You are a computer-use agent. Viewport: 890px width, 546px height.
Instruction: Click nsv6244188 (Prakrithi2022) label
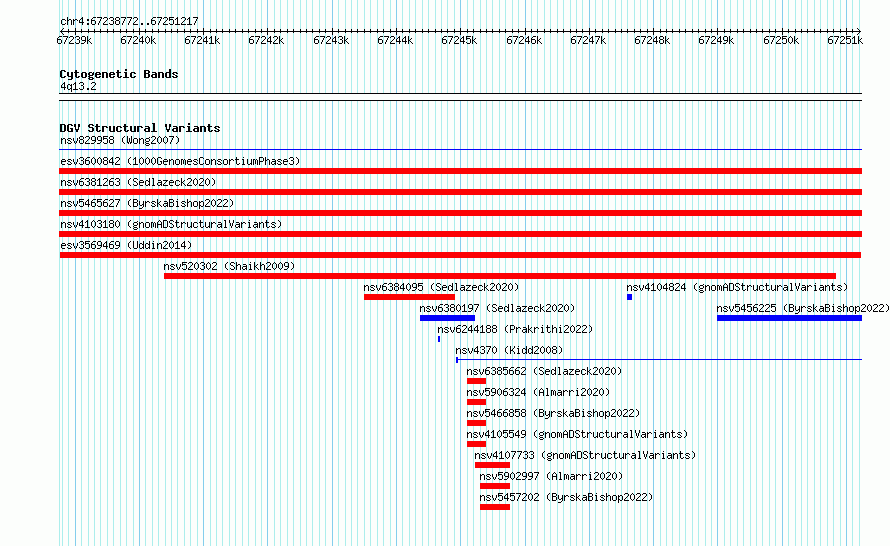pos(515,329)
